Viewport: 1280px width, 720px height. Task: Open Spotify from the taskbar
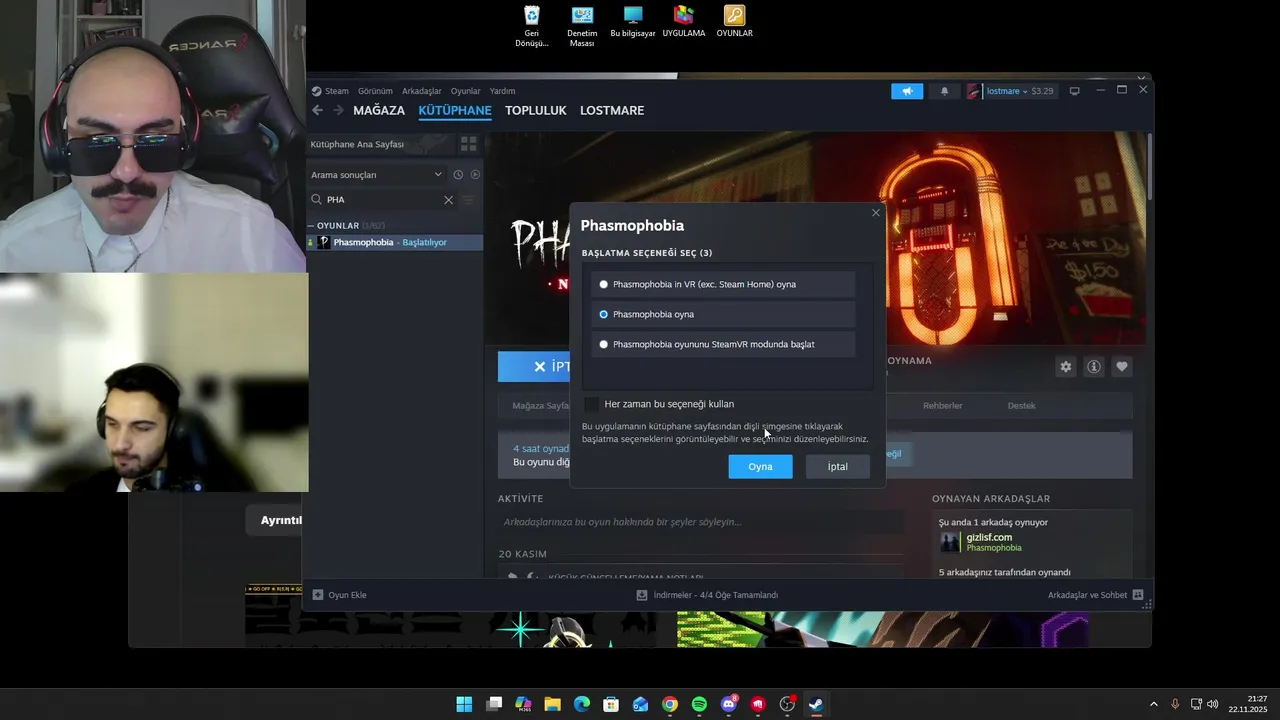point(699,704)
